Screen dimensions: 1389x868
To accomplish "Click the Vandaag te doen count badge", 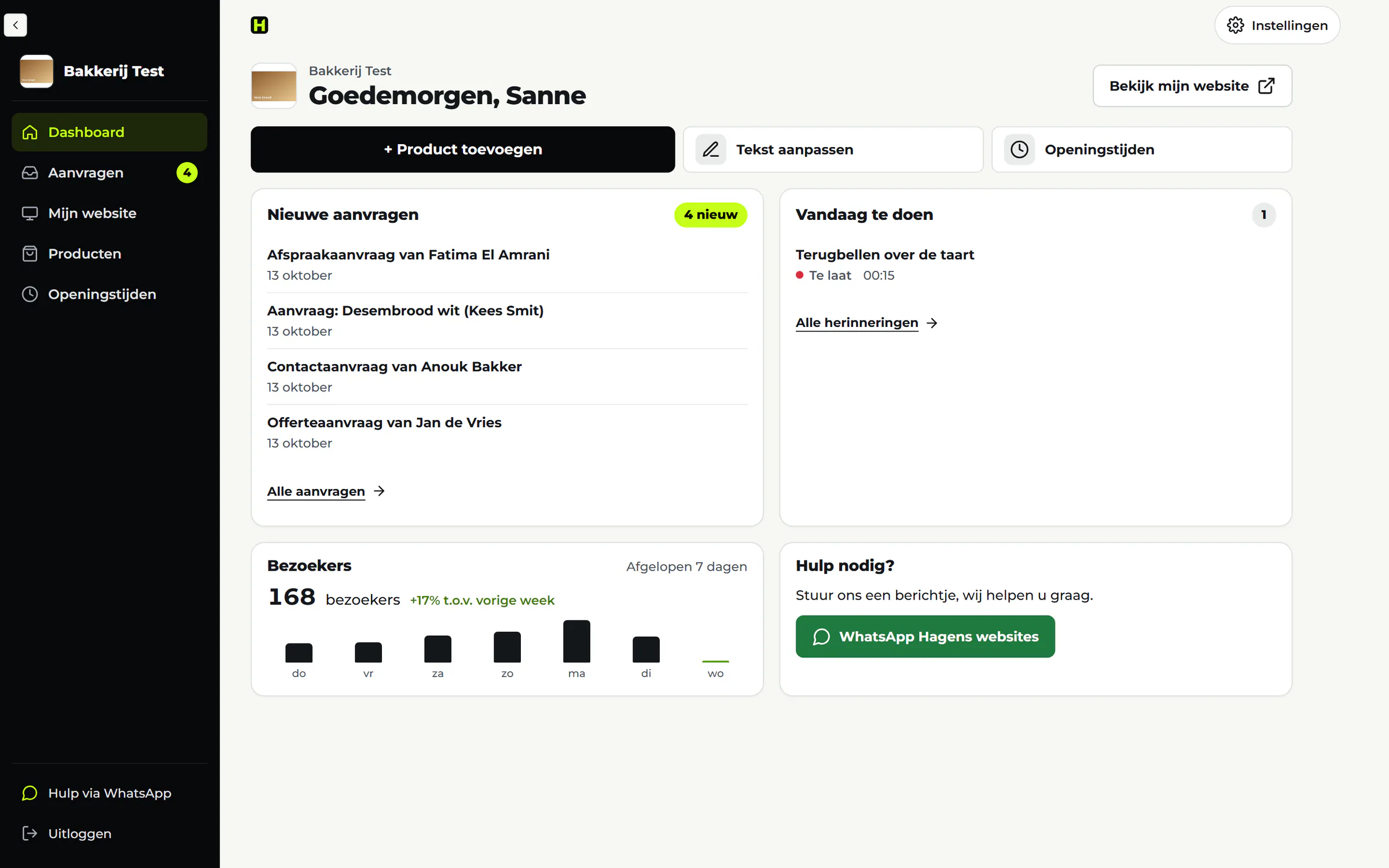I will (x=1263, y=215).
